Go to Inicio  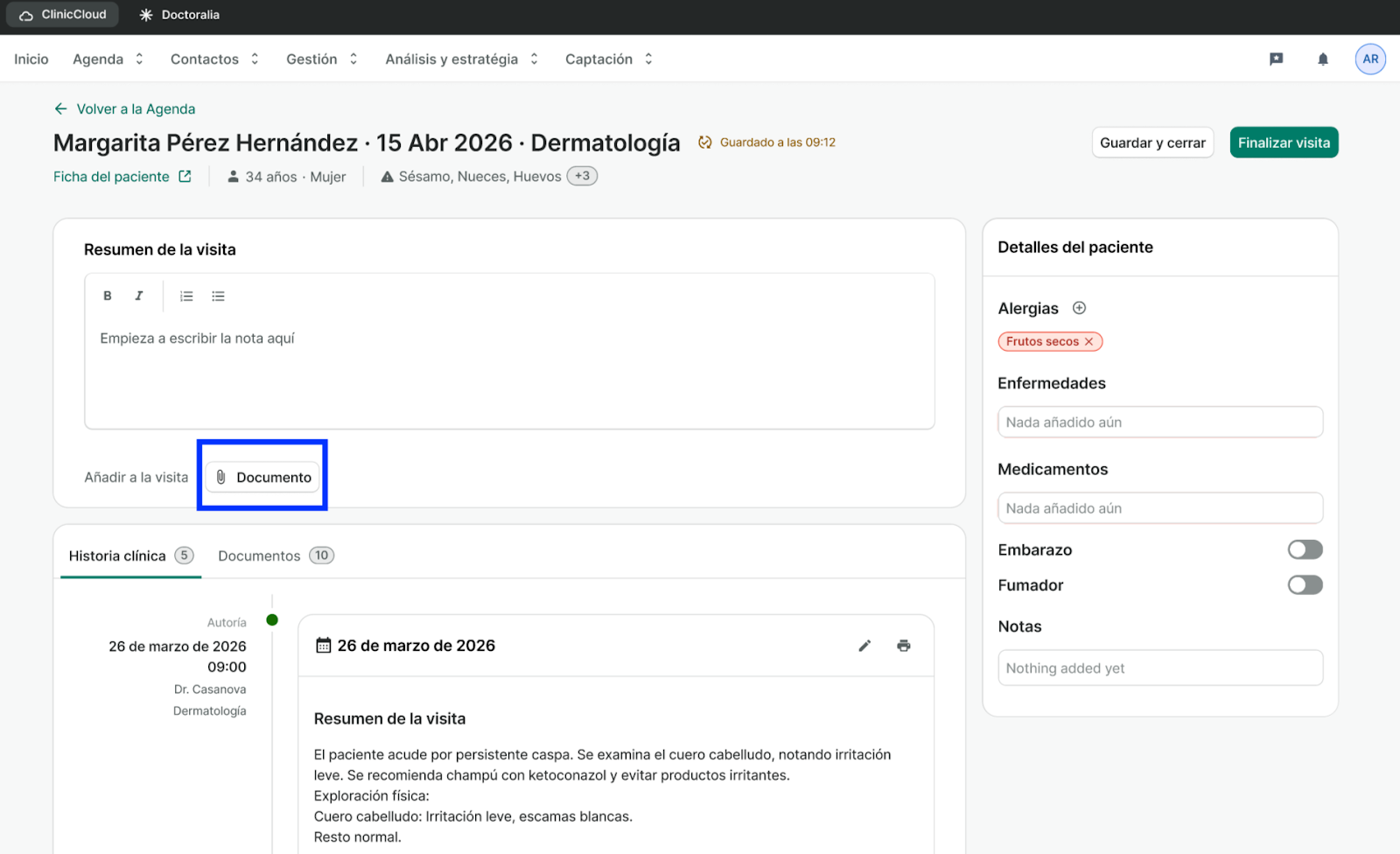(31, 59)
